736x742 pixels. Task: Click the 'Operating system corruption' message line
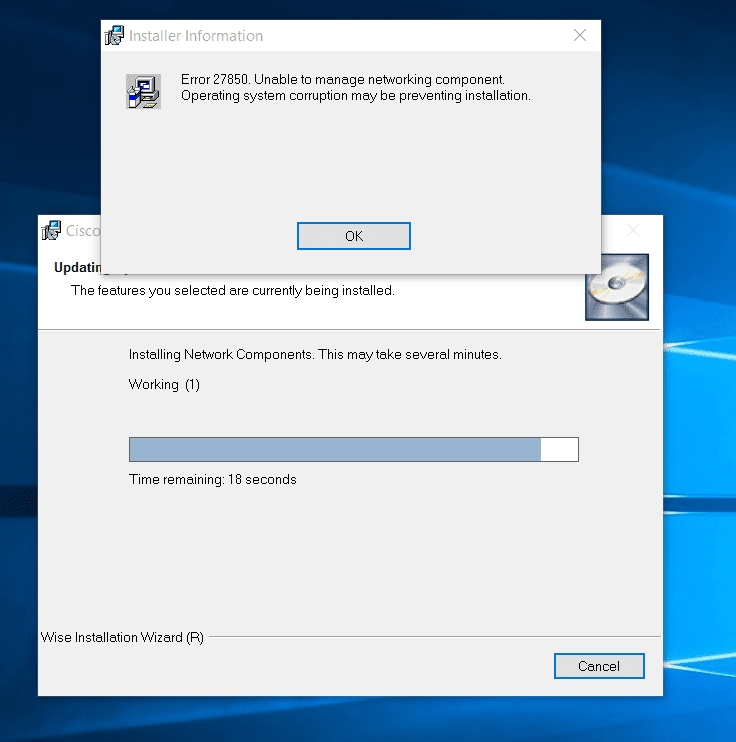pos(355,96)
